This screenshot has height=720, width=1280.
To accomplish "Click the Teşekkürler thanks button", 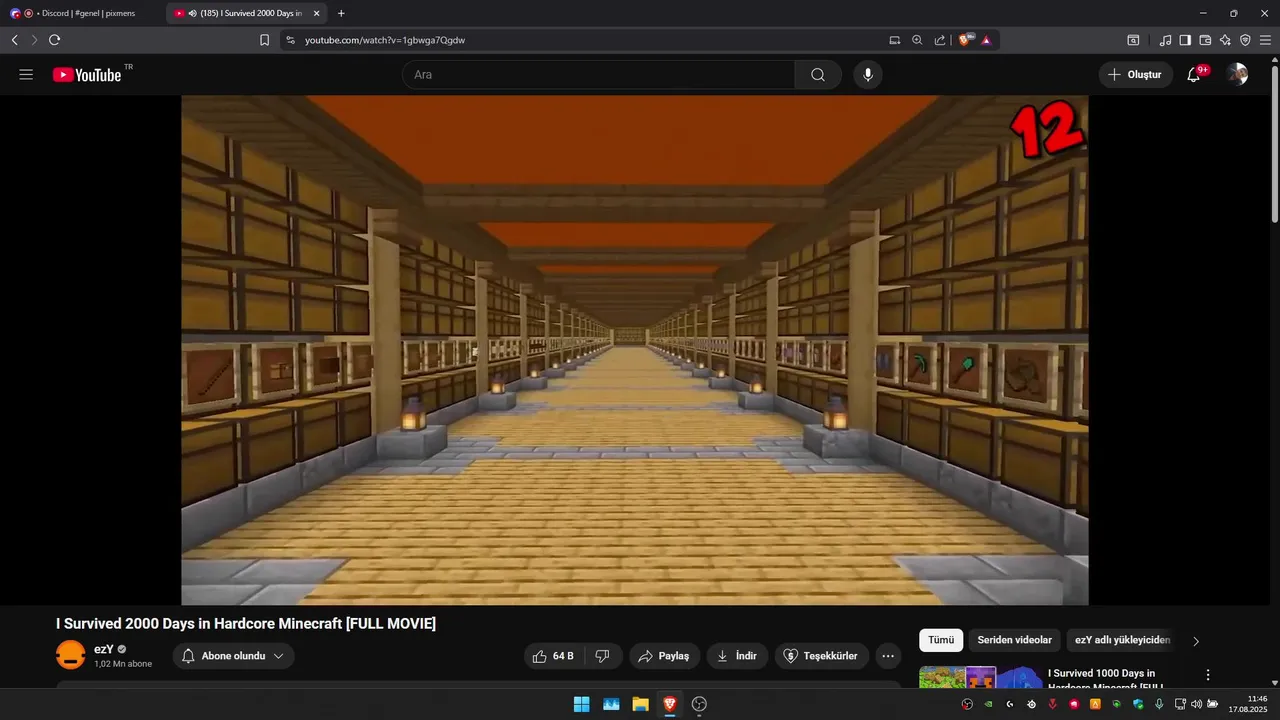I will click(x=821, y=656).
